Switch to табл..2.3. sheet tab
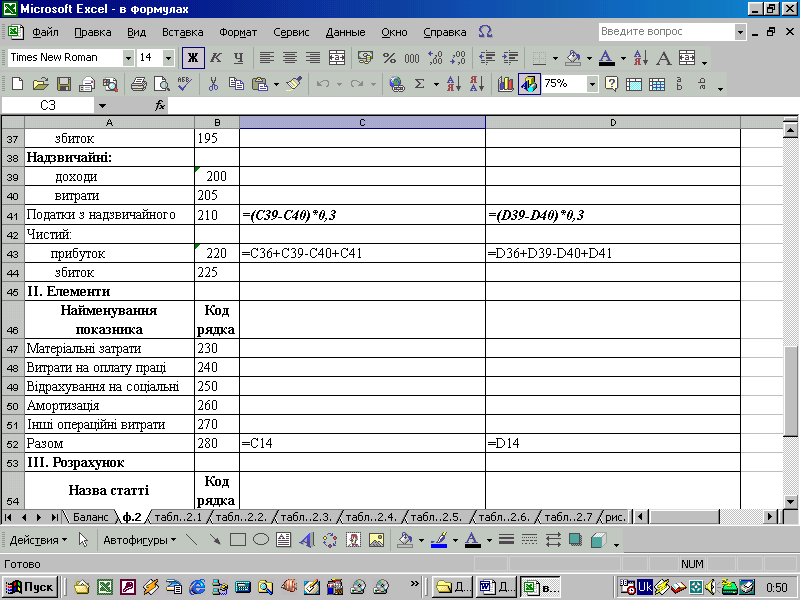Image resolution: width=800 pixels, height=600 pixels. tap(306, 517)
